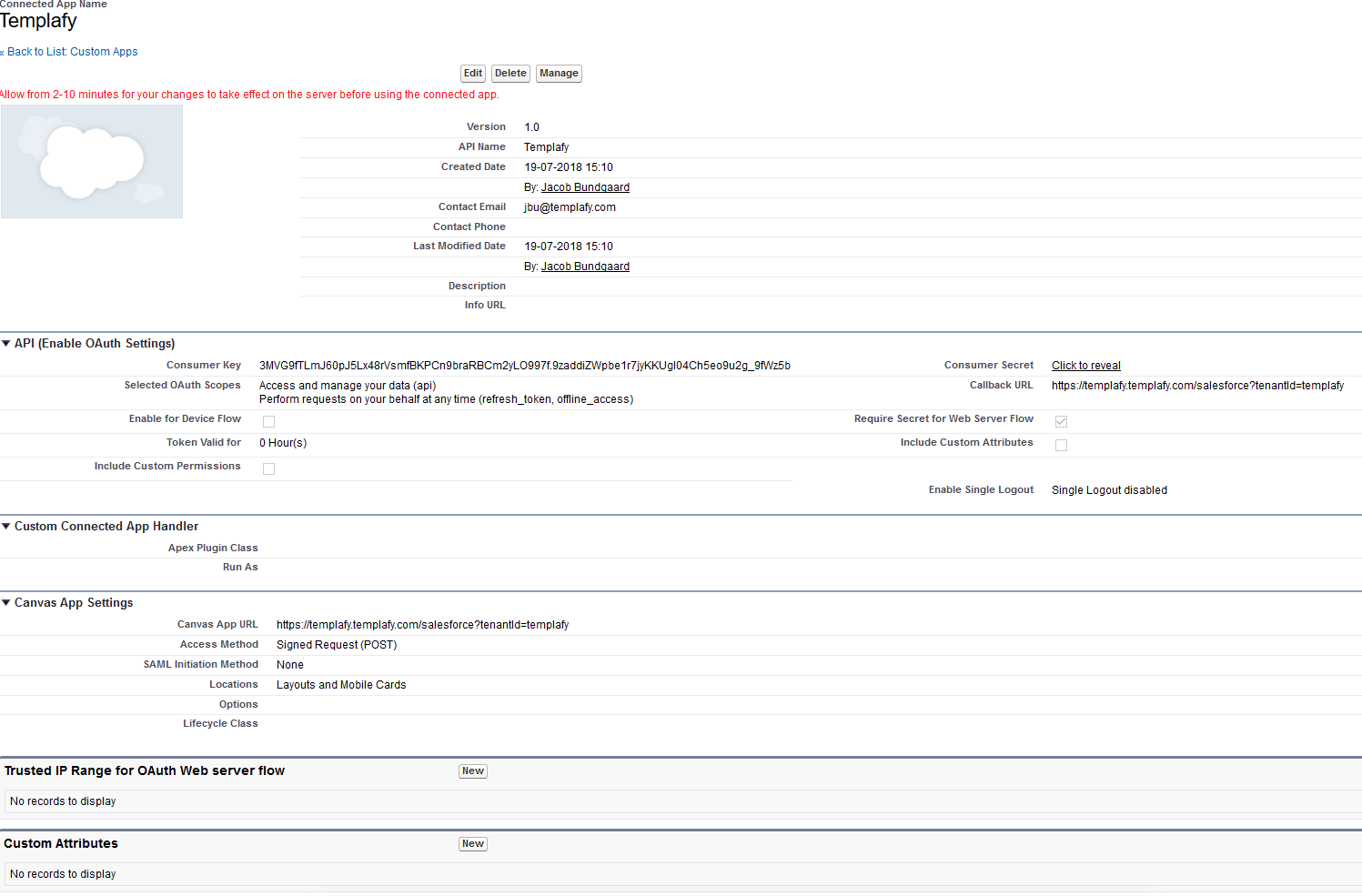Open the Manage button

coord(559,74)
